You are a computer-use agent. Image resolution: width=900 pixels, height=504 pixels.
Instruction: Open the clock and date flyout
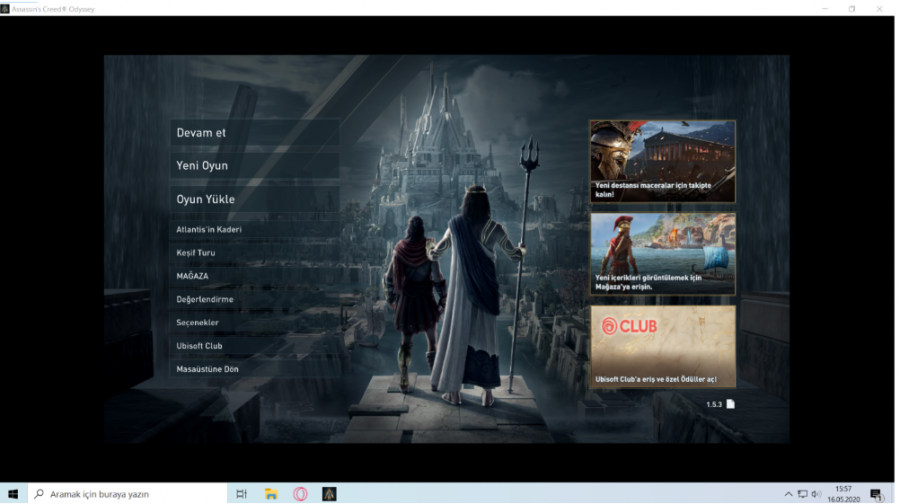coord(843,494)
